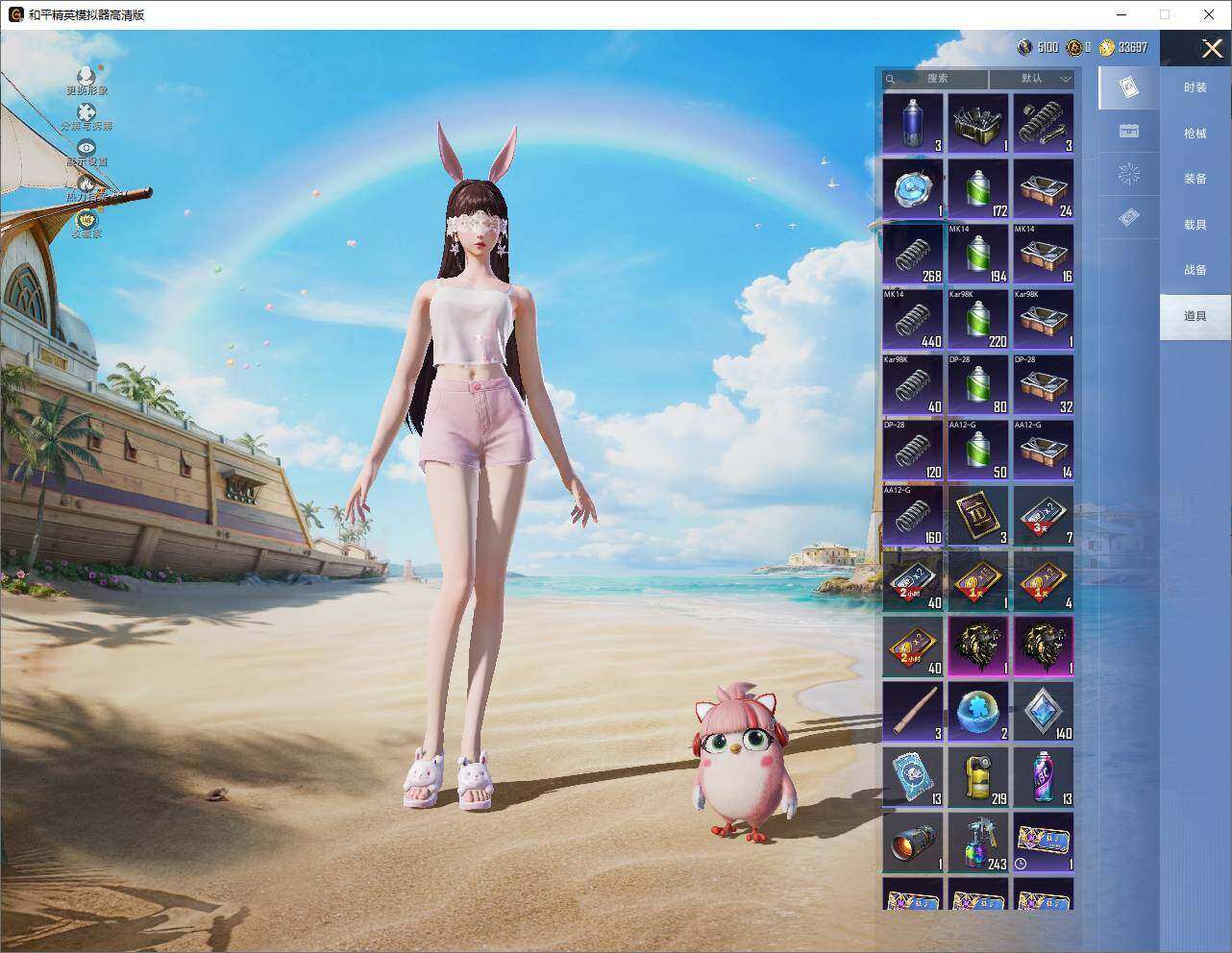
Task: Switch to the 战备 tab
Action: [x=1195, y=270]
